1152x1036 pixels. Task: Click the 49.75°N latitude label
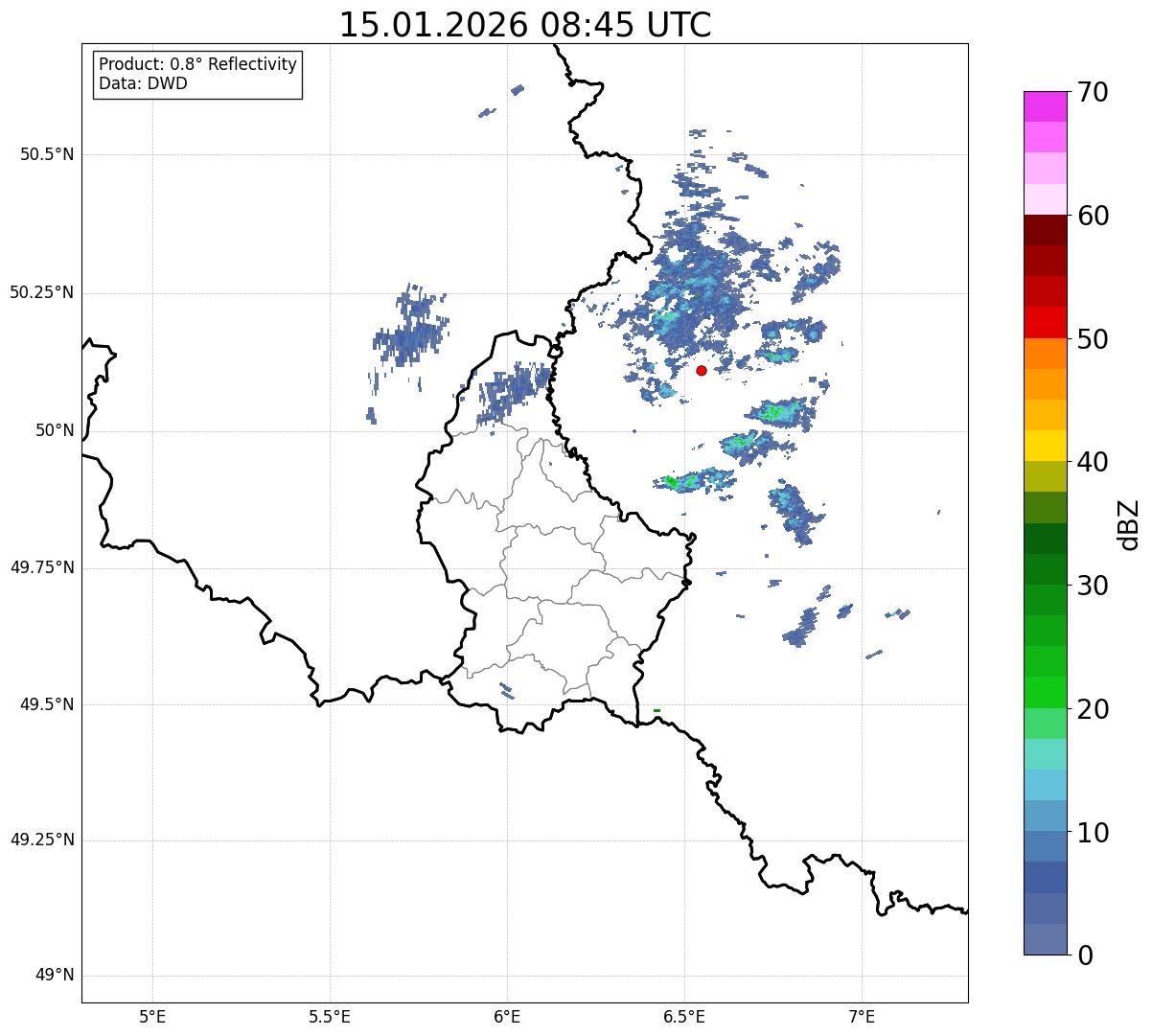pyautogui.click(x=41, y=568)
